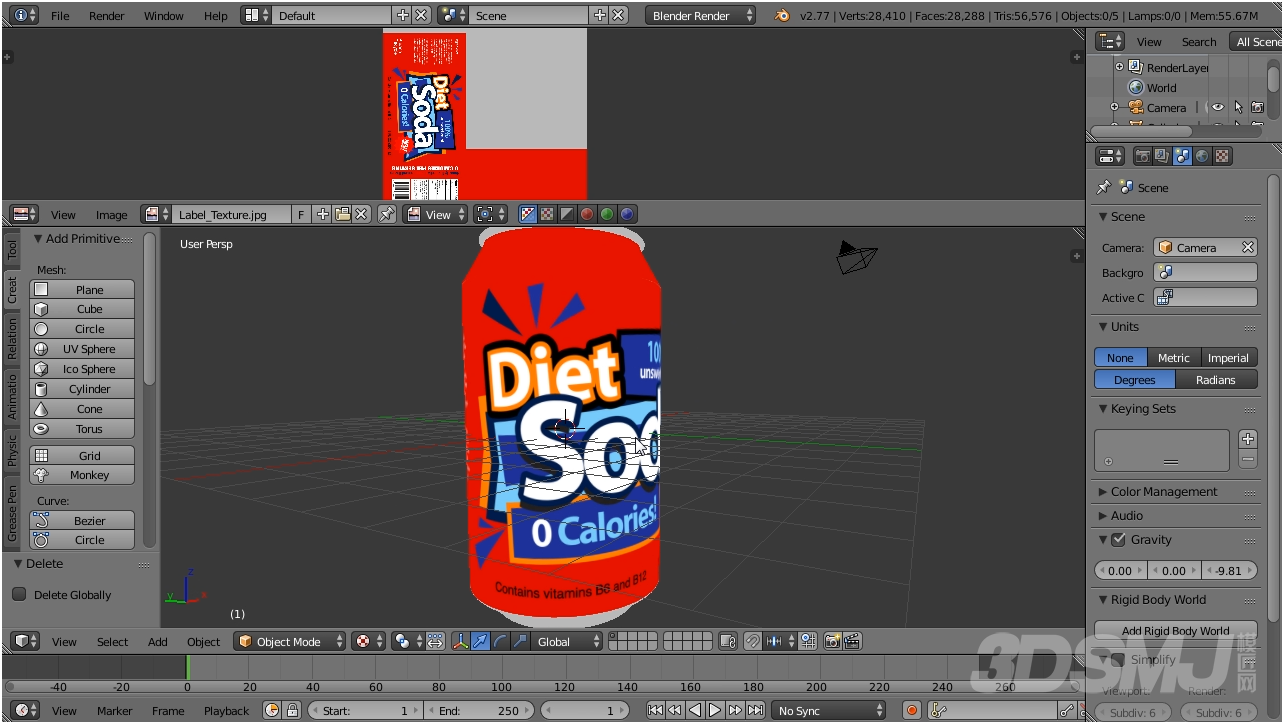Image resolution: width=1284 pixels, height=724 pixels.
Task: Click the OpenGL render animation clapper icon
Action: [852, 641]
